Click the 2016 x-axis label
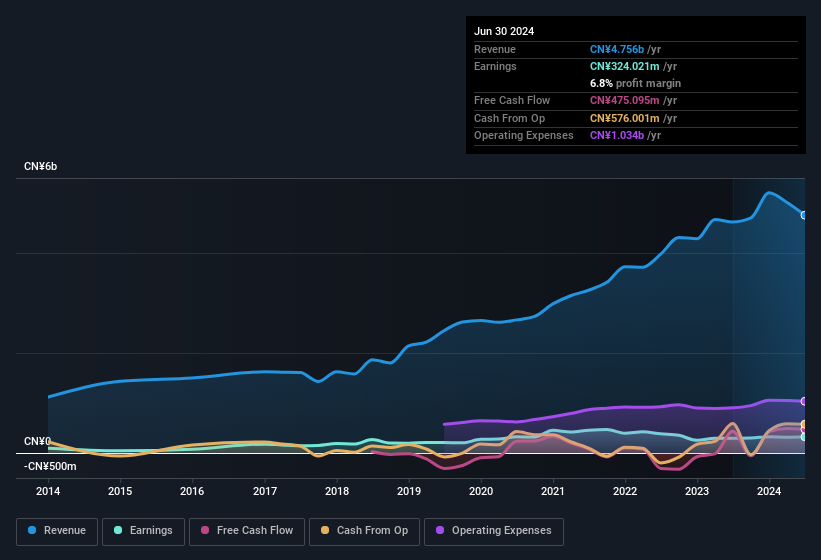Viewport: 821px width, 560px height. (192, 491)
